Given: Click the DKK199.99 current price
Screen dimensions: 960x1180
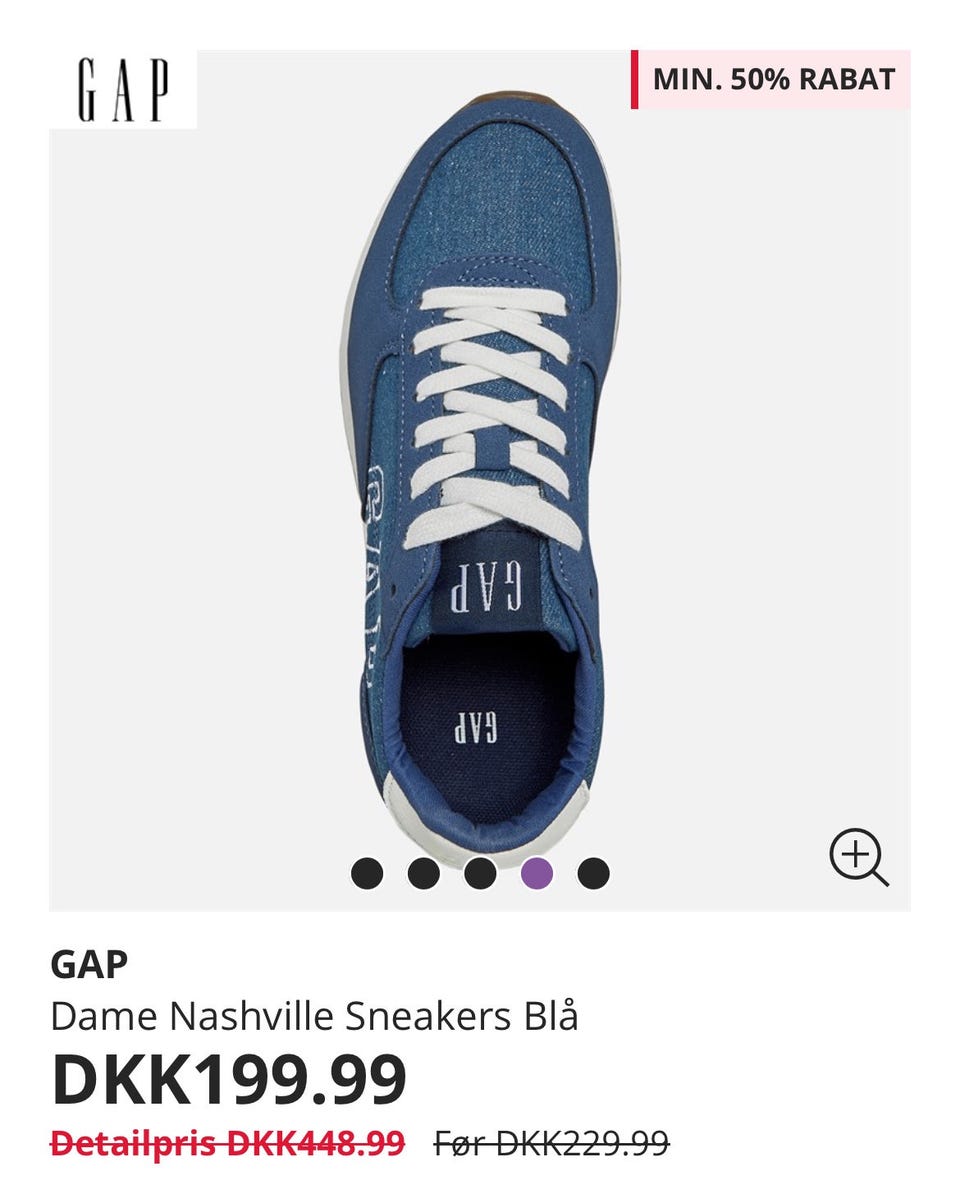Looking at the screenshot, I should pos(229,1080).
